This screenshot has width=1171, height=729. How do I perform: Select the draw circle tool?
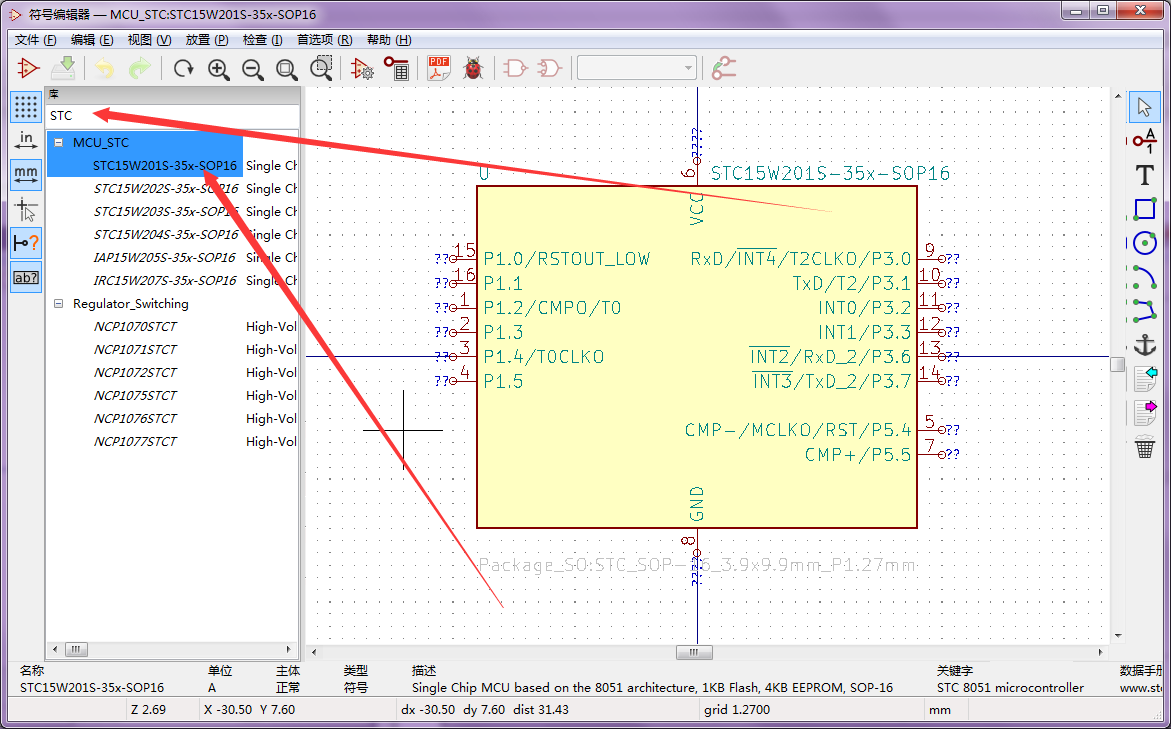(1144, 243)
